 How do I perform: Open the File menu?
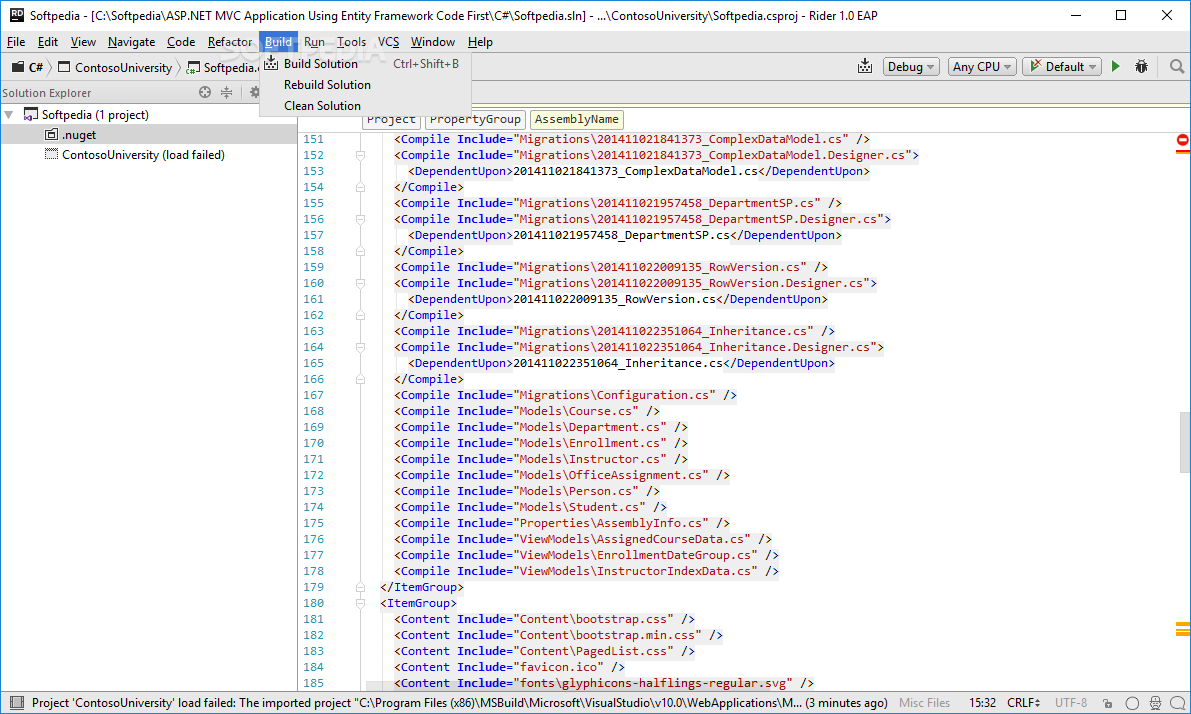(x=16, y=42)
